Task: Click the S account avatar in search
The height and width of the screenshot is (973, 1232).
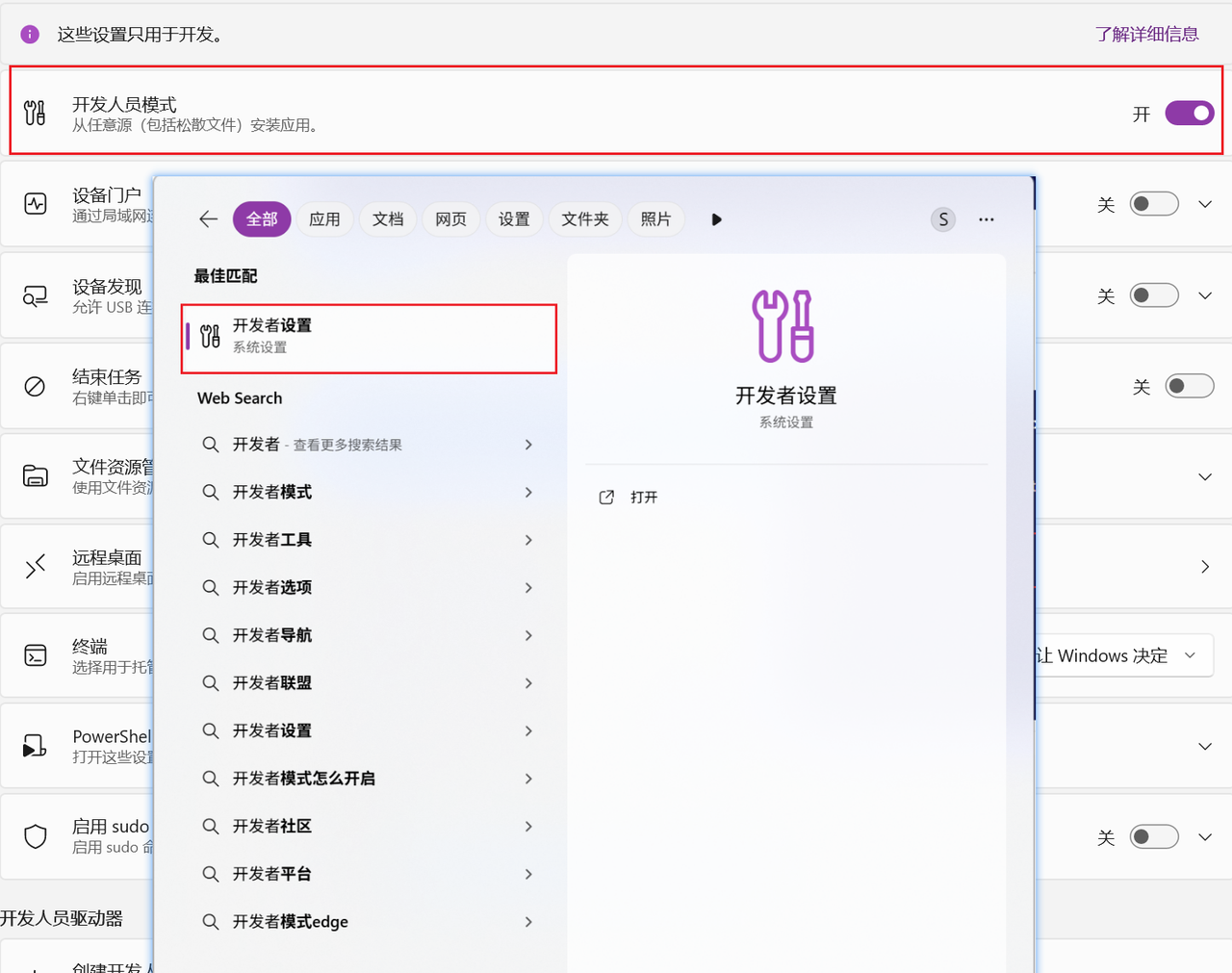Action: tap(942, 219)
